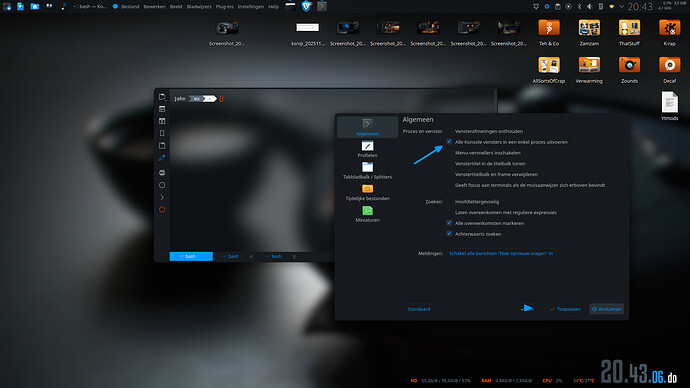This screenshot has height=388, width=690.
Task: Open the ThatStuff desktop folder
Action: point(629,33)
